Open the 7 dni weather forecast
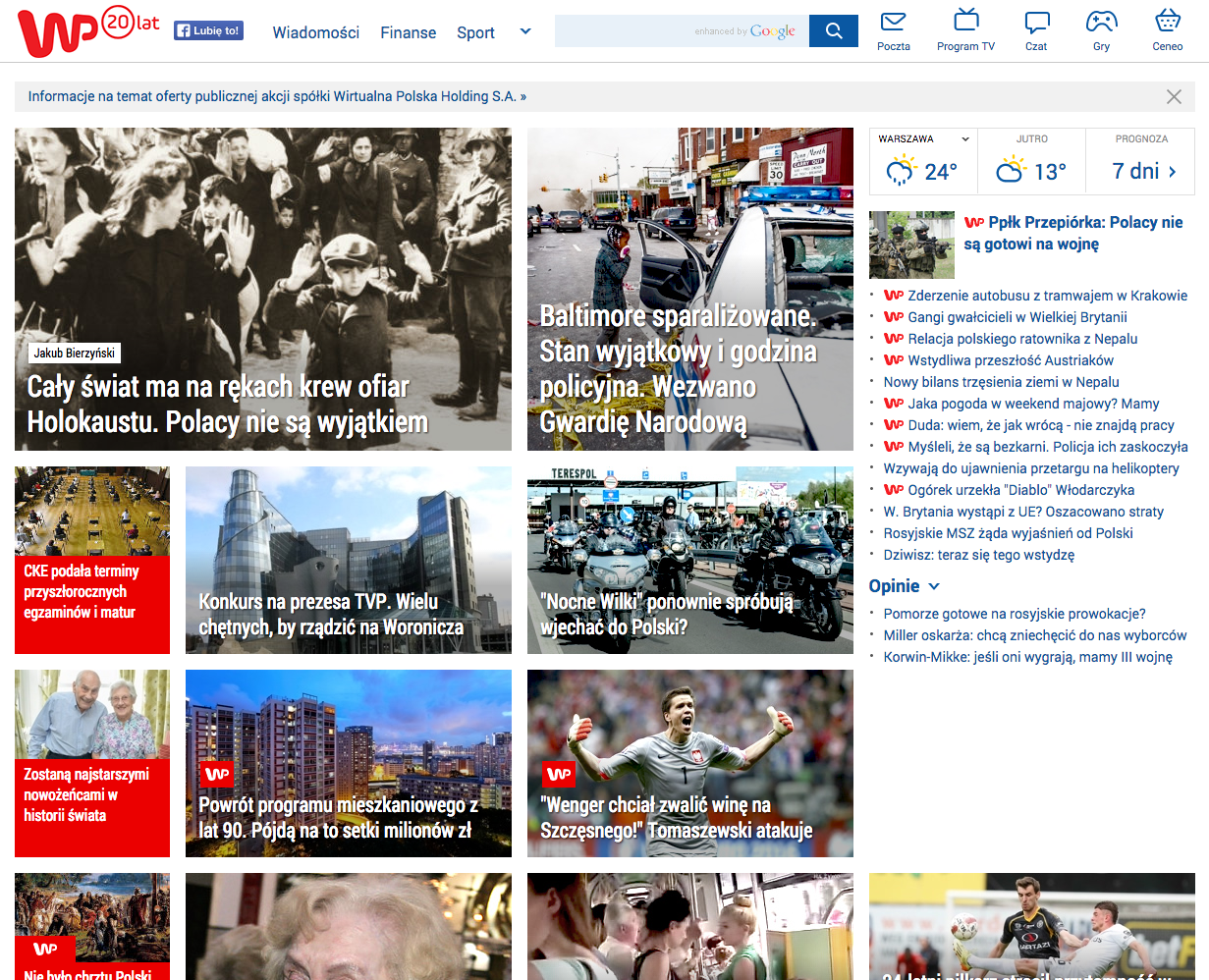Viewport: 1209px width, 980px height. (1143, 171)
